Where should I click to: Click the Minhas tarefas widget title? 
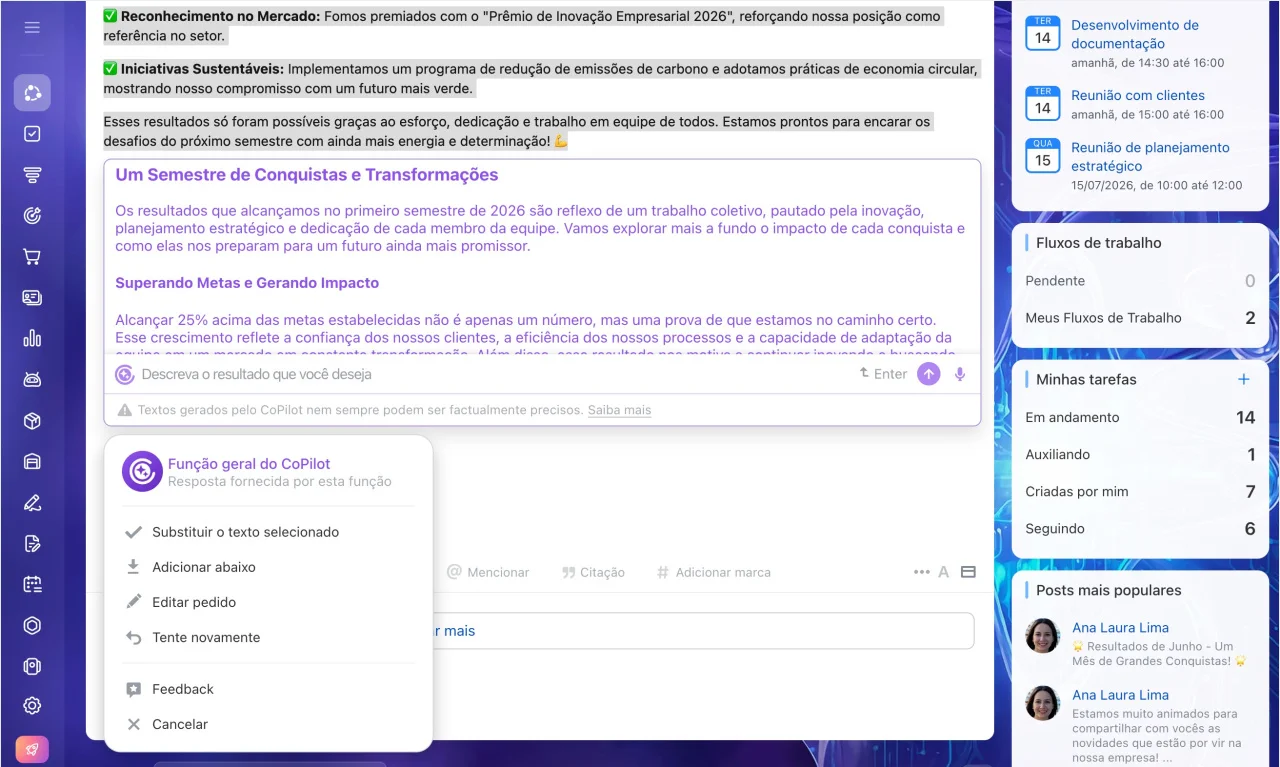click(x=1086, y=379)
